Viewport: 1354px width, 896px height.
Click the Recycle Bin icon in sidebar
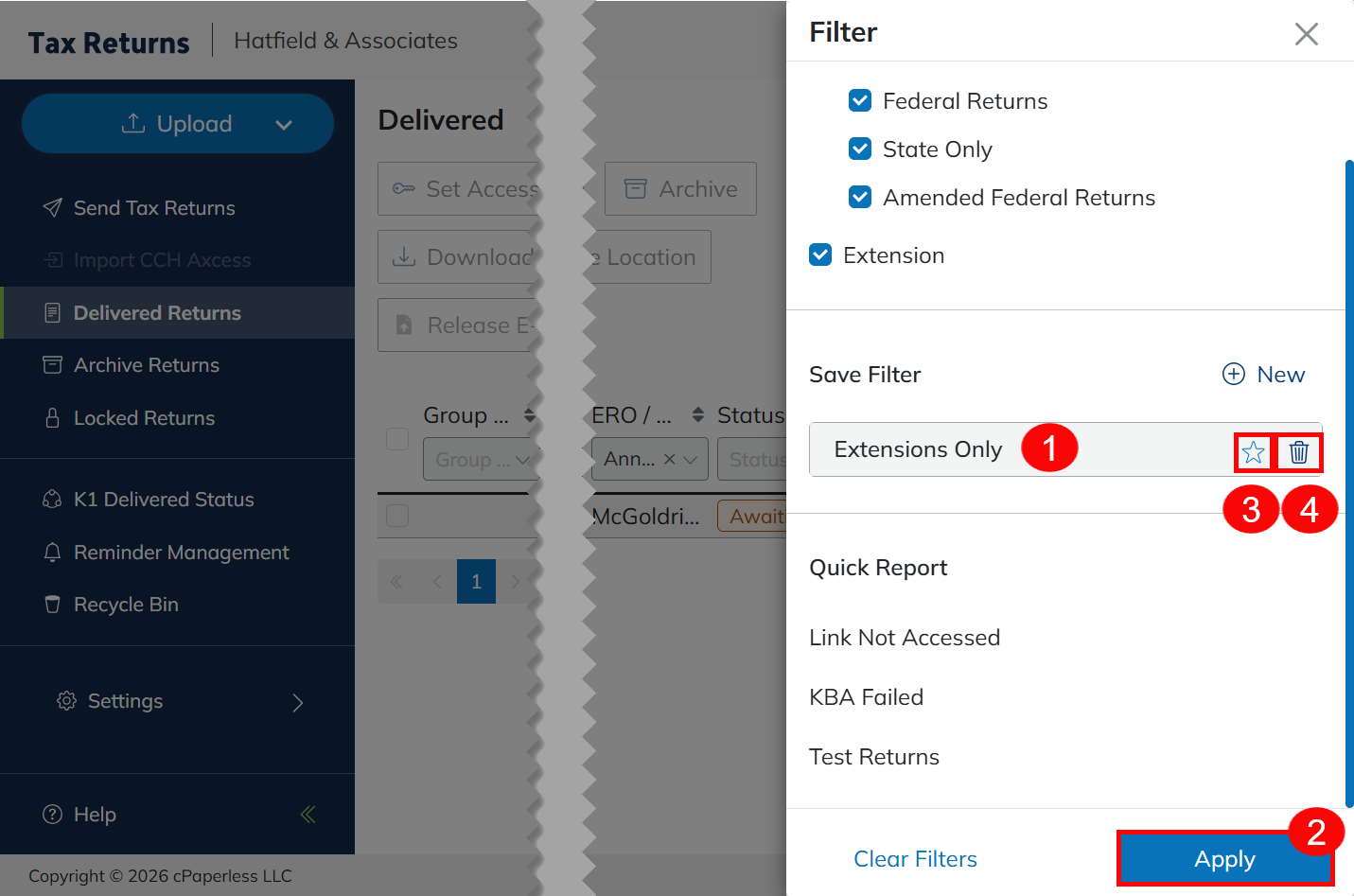point(53,605)
